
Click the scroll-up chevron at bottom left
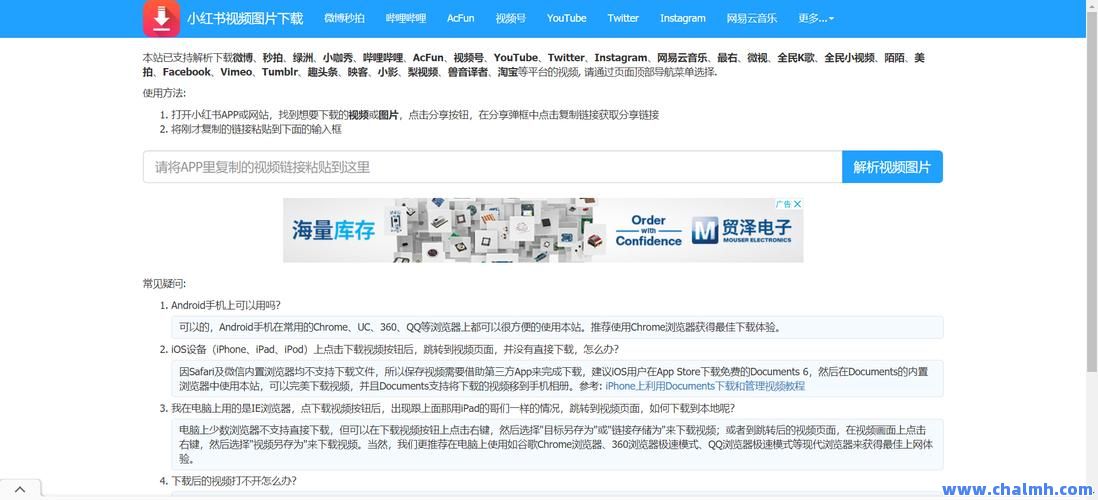pyautogui.click(x=20, y=489)
